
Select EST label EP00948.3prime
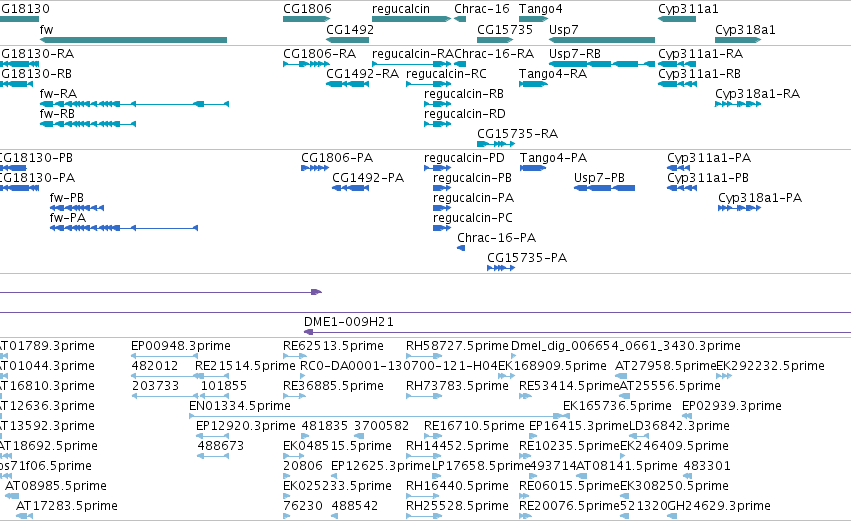point(181,346)
